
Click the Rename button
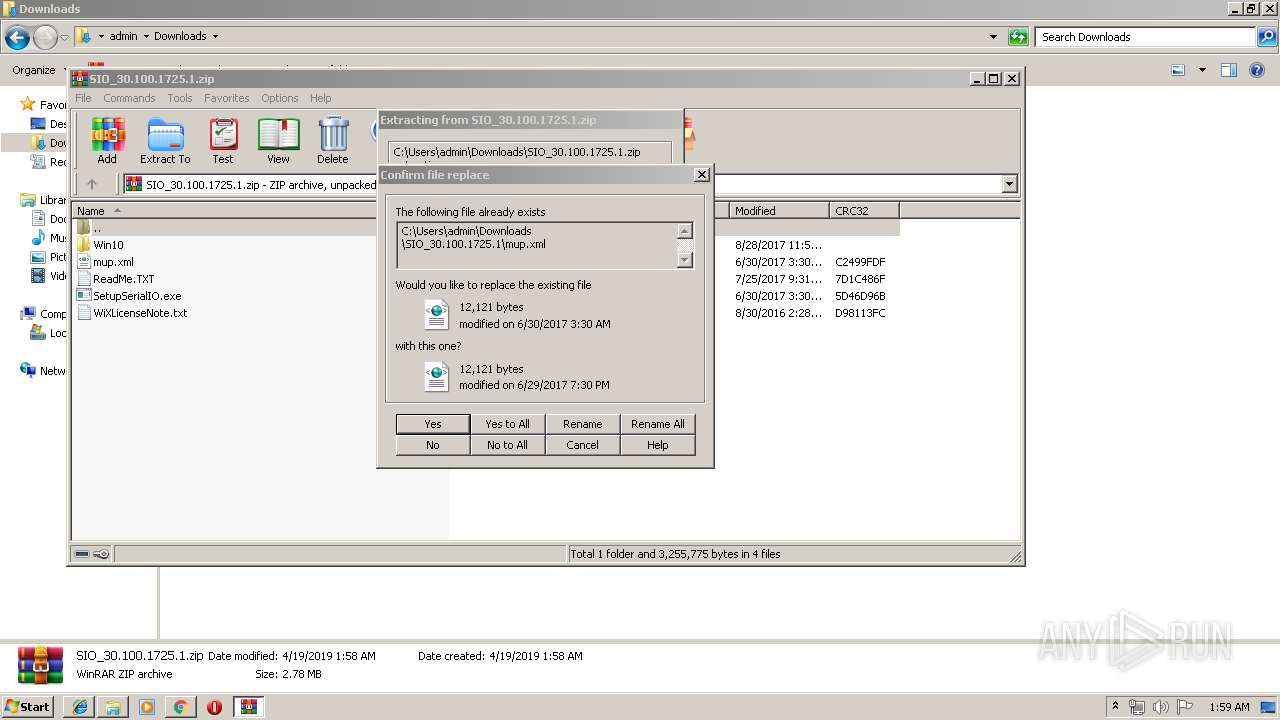coord(583,424)
